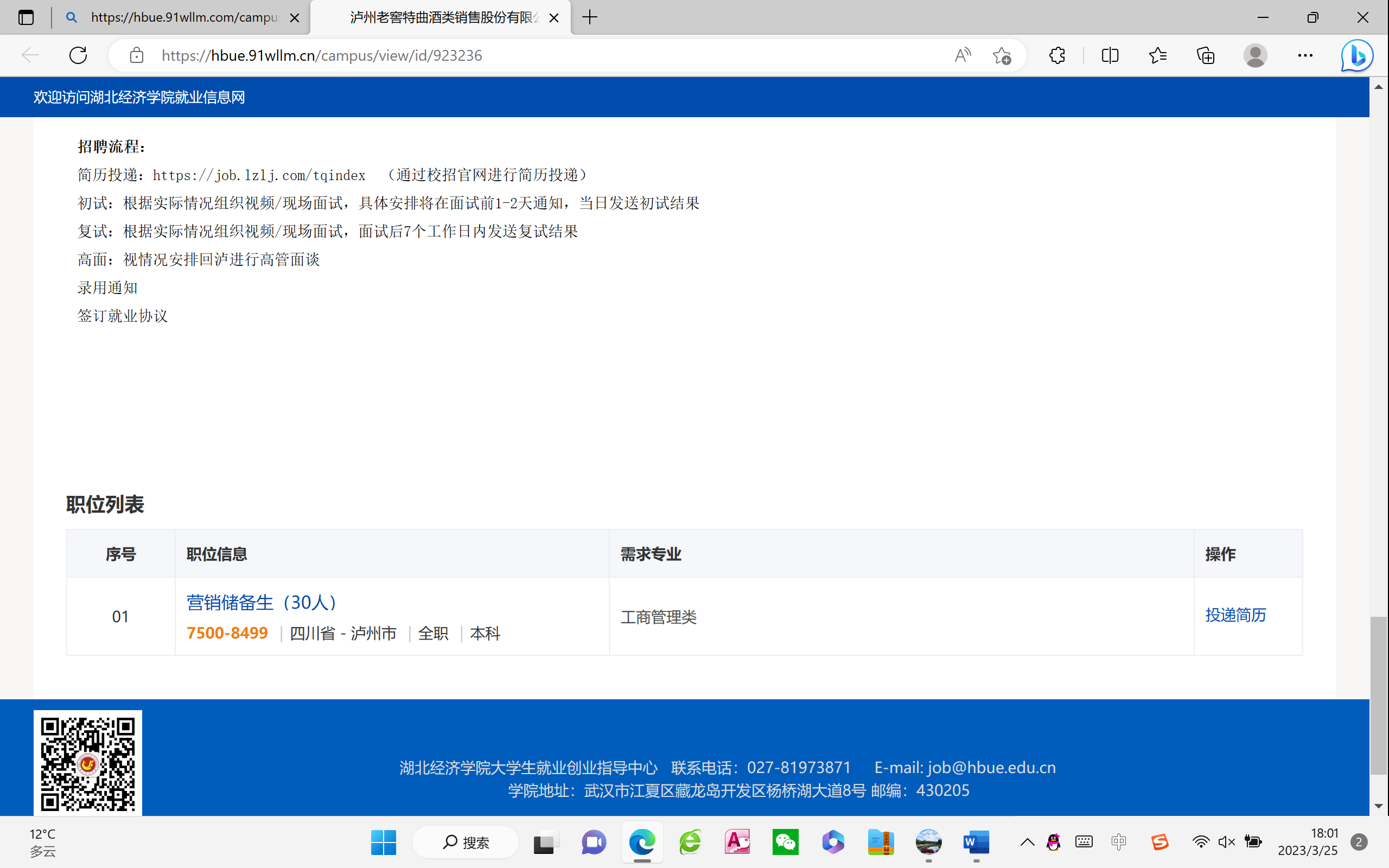Click the browser refresh icon
Viewport: 1389px width, 868px height.
pyautogui.click(x=78, y=55)
